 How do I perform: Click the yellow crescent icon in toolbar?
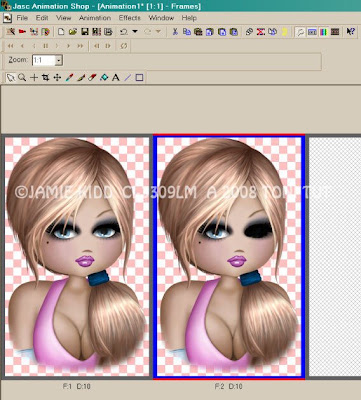click(x=284, y=32)
